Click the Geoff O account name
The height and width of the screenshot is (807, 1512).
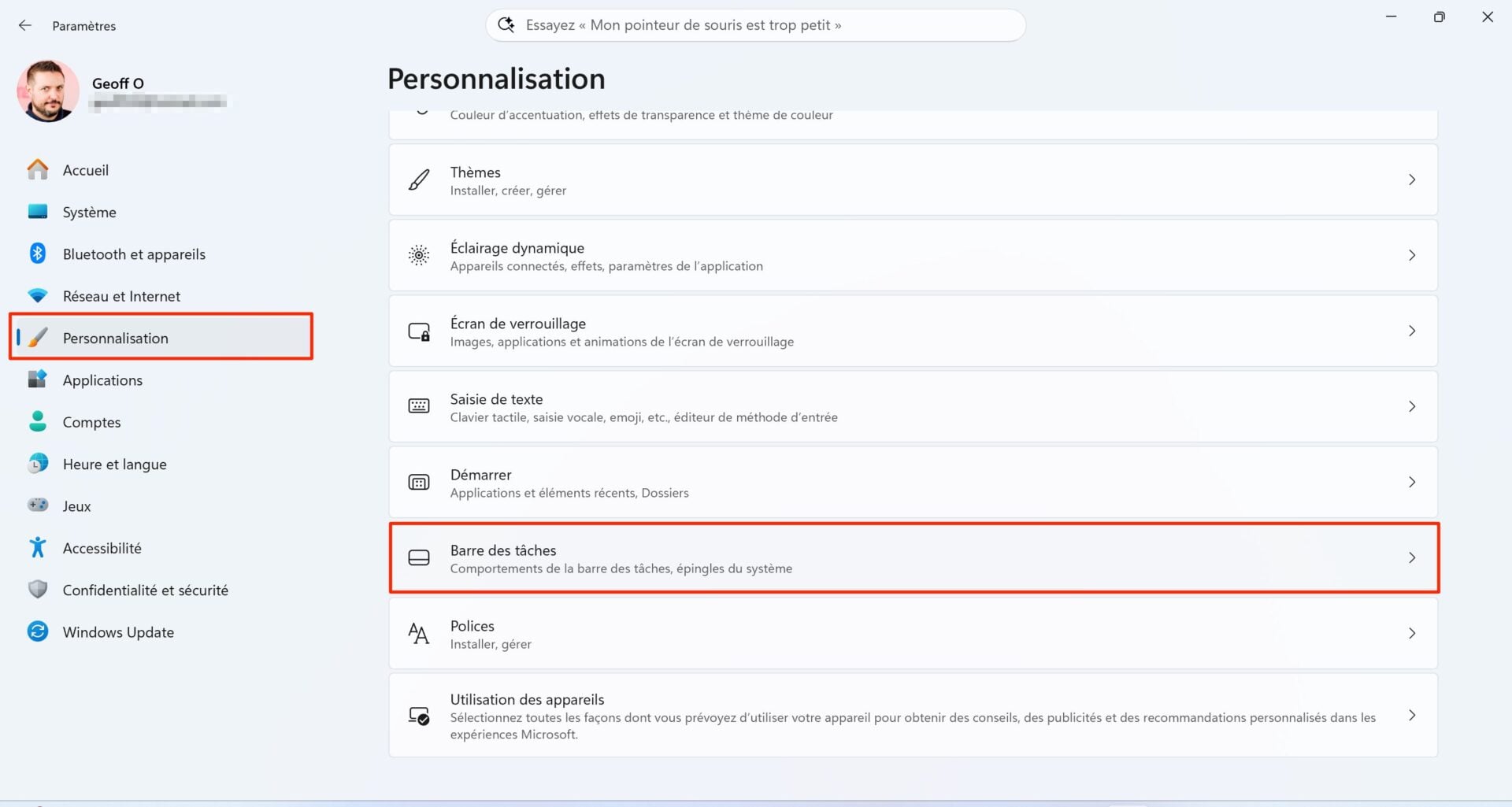point(117,83)
